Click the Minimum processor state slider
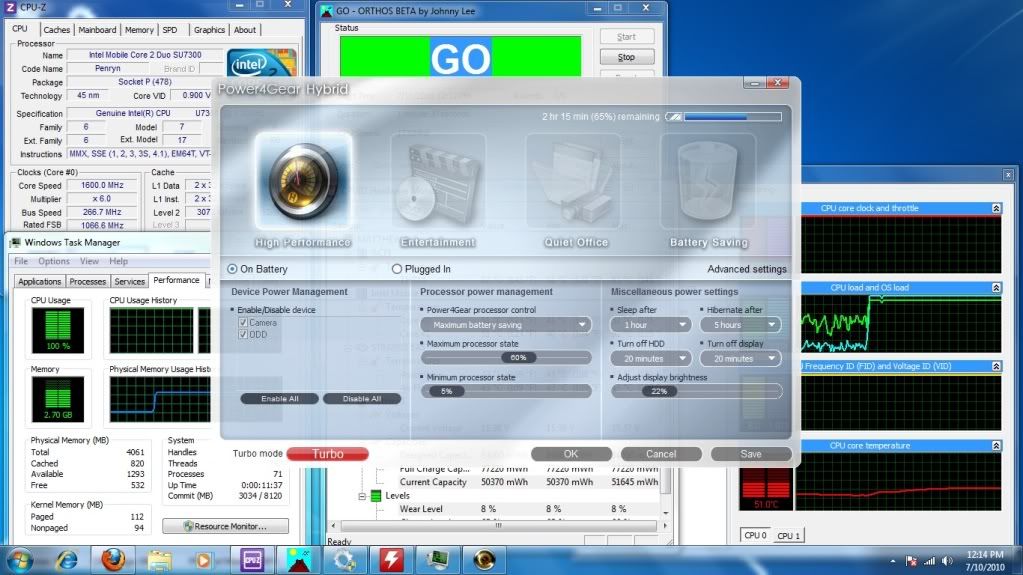The width and height of the screenshot is (1023, 575). click(506, 392)
